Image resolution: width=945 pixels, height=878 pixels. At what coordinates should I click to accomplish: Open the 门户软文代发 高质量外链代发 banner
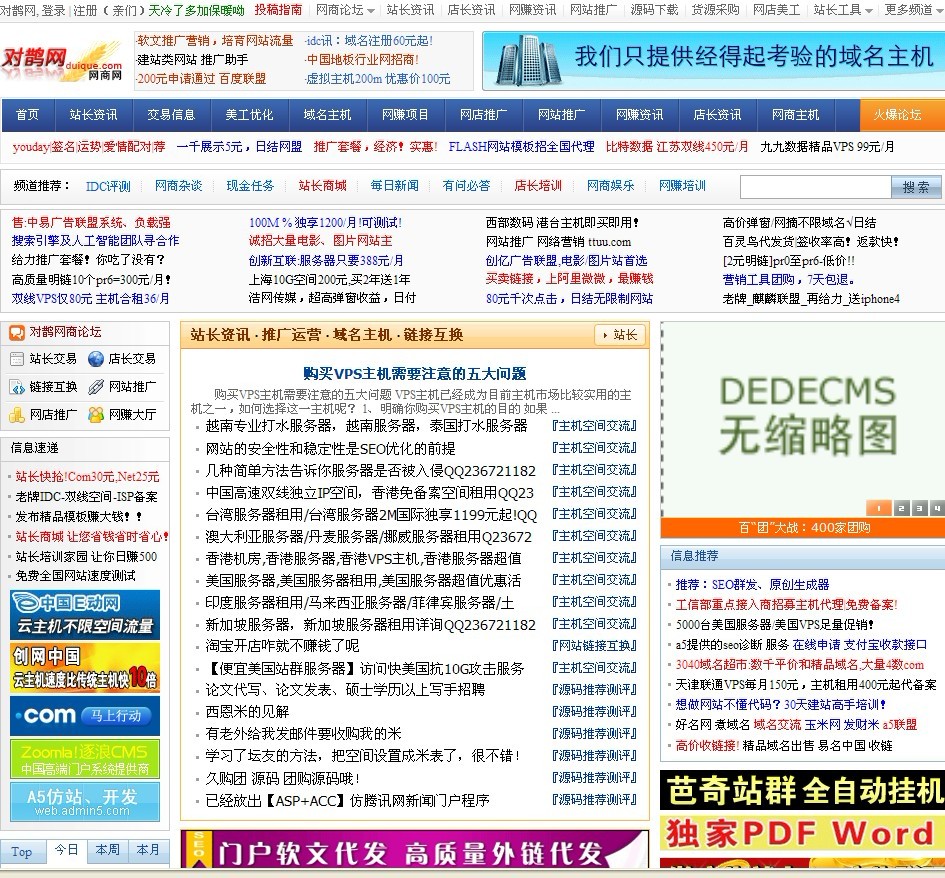pyautogui.click(x=415, y=849)
